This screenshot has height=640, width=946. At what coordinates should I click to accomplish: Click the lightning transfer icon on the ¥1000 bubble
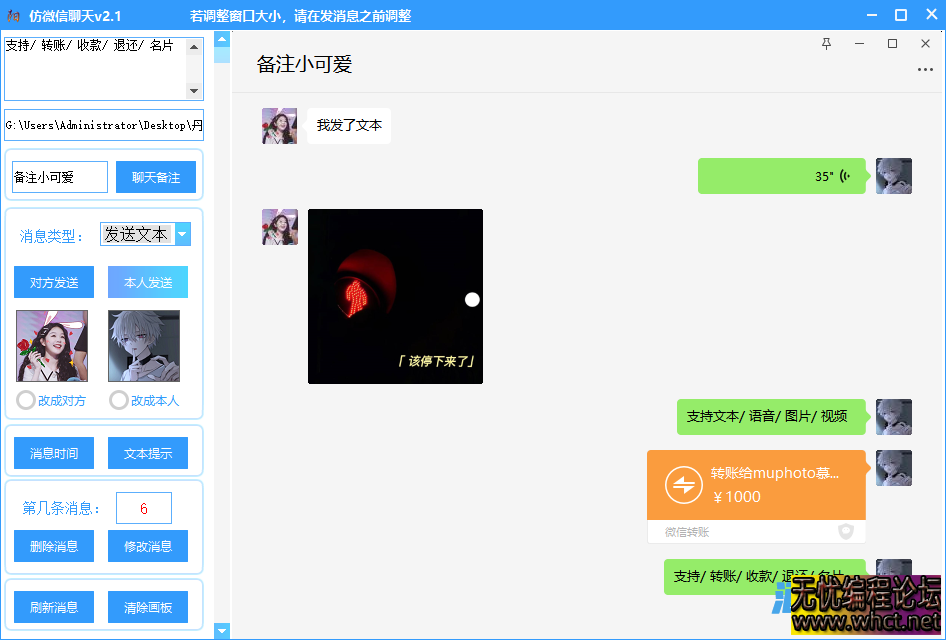(685, 484)
